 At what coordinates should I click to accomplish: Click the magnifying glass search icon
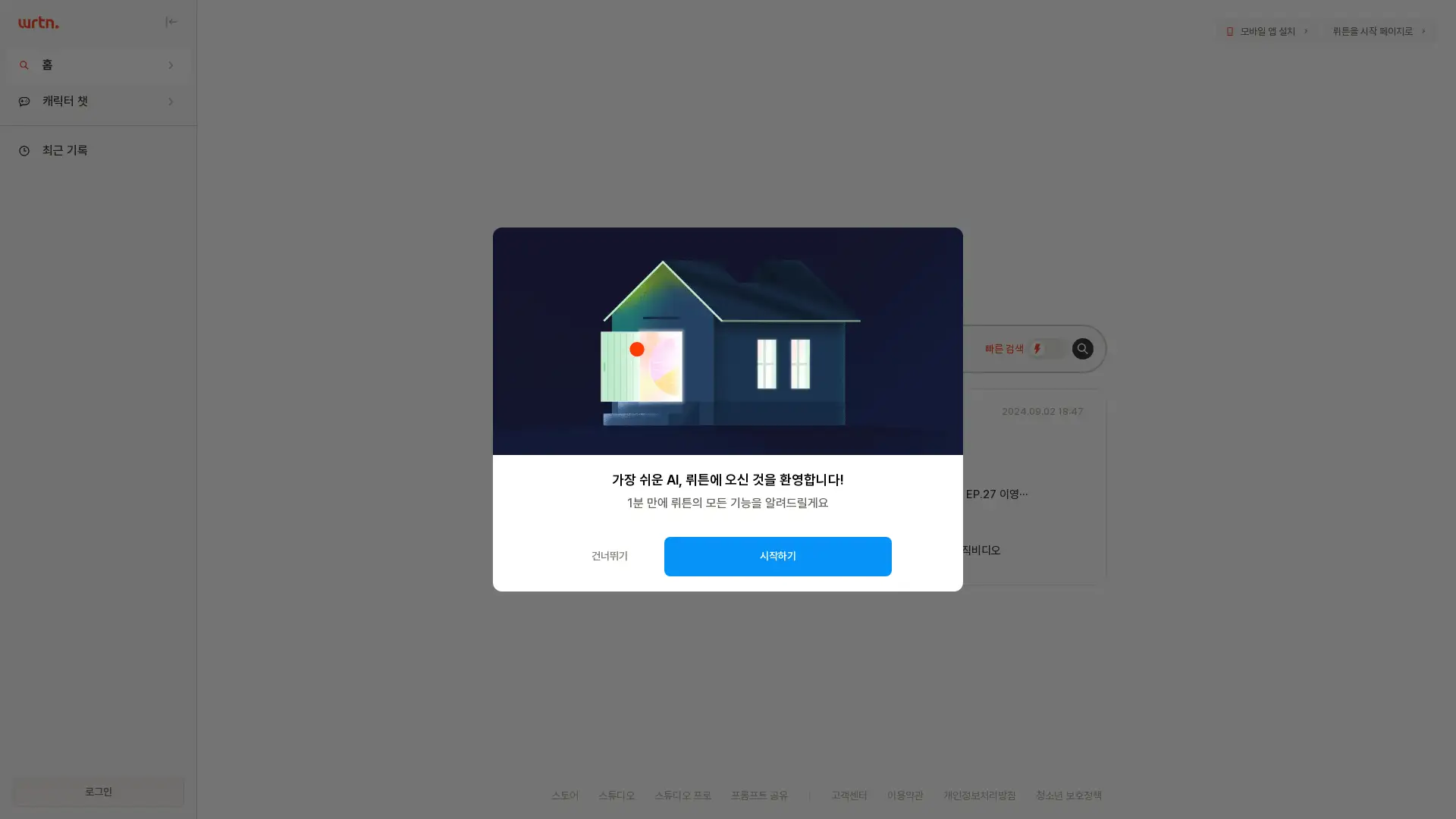click(x=1082, y=349)
